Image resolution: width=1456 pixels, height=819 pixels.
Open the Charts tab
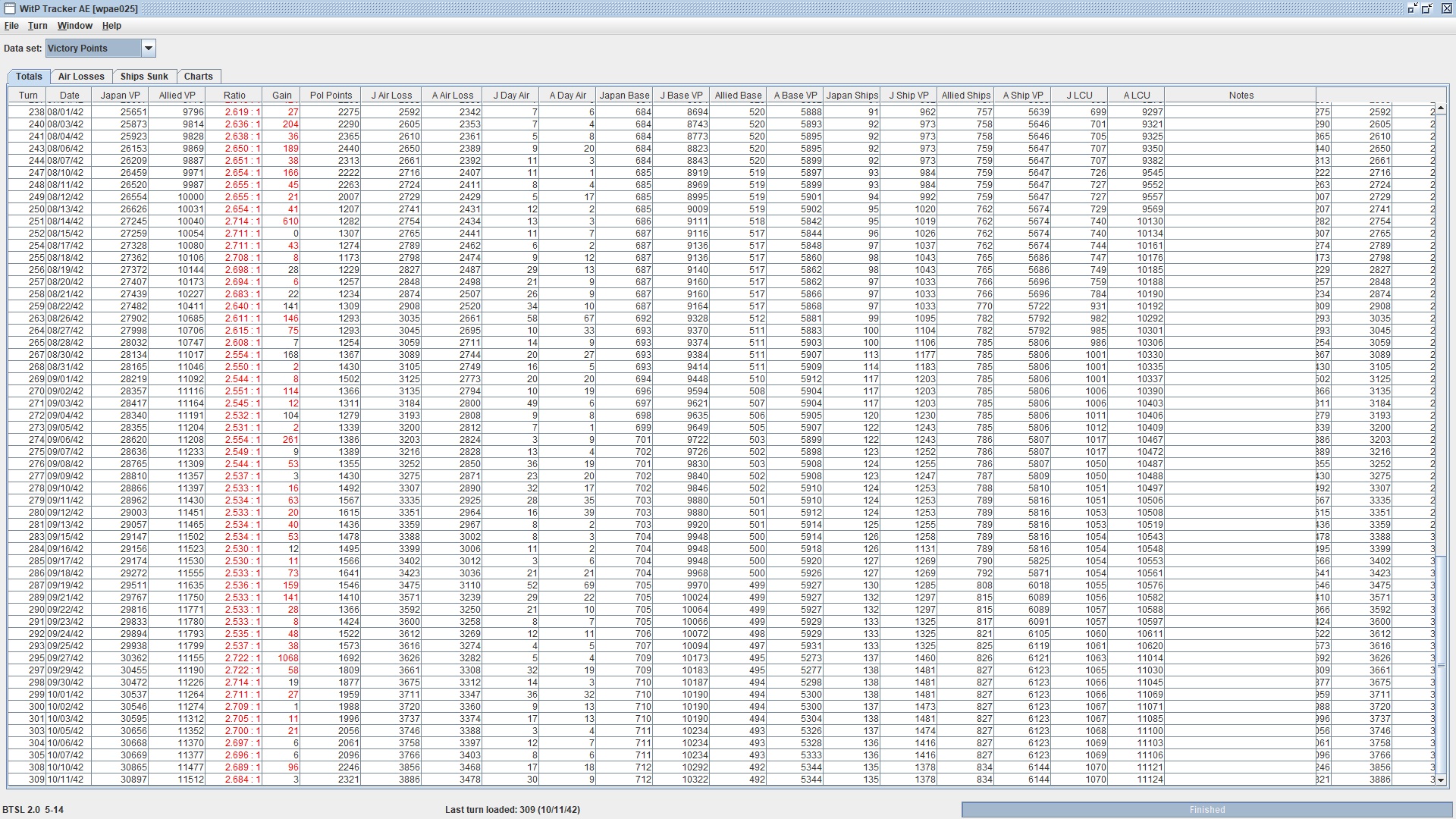tap(198, 77)
